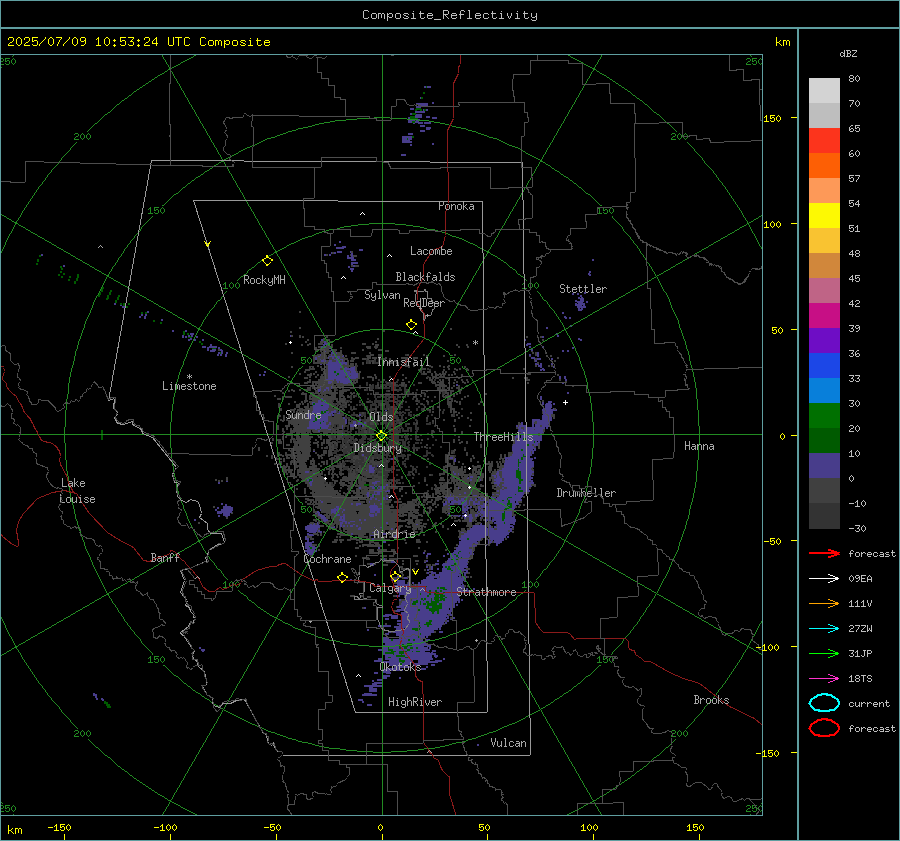
Task: Click the Sundre label
Action: (303, 415)
